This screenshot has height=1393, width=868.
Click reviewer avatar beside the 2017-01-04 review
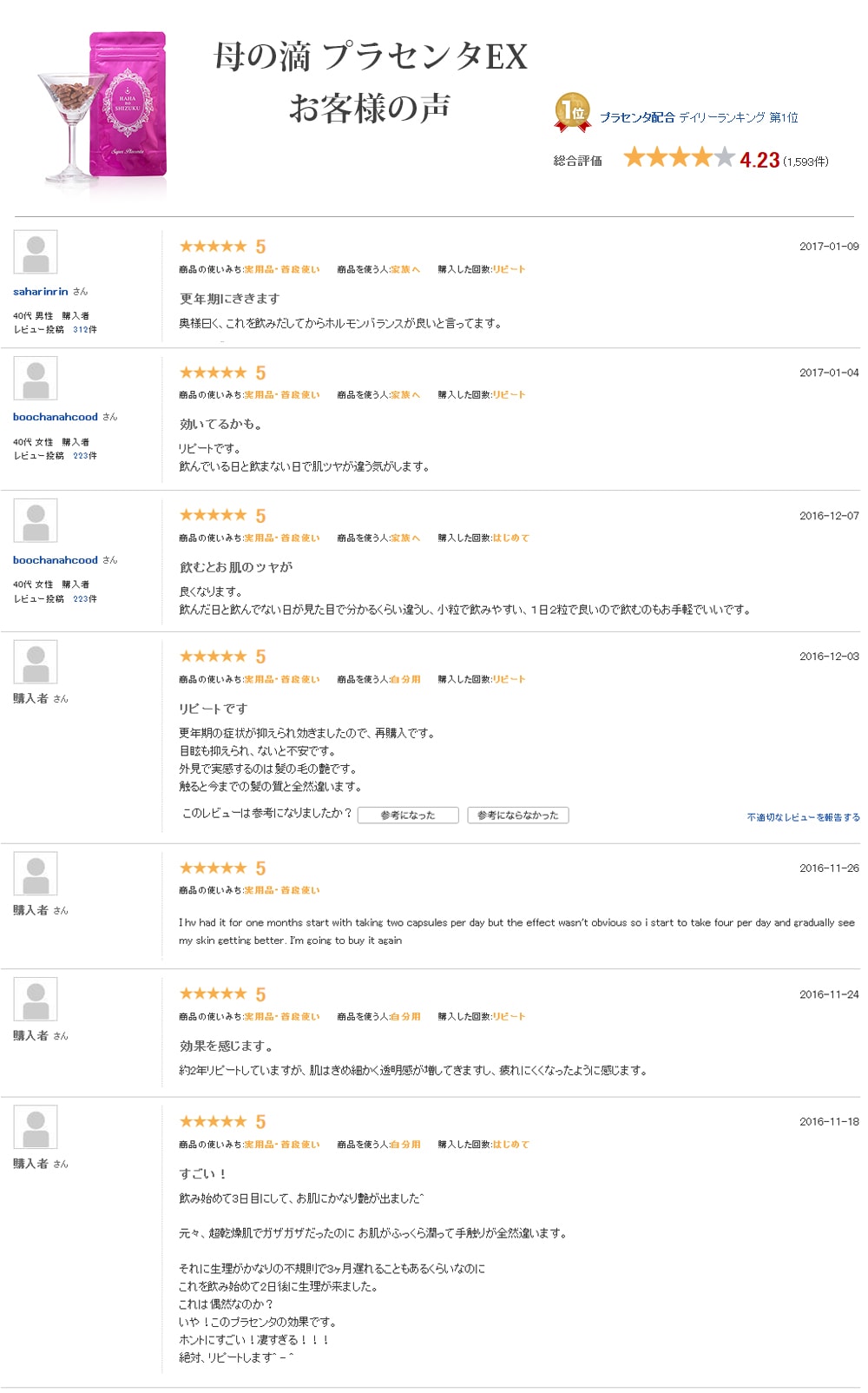[36, 379]
